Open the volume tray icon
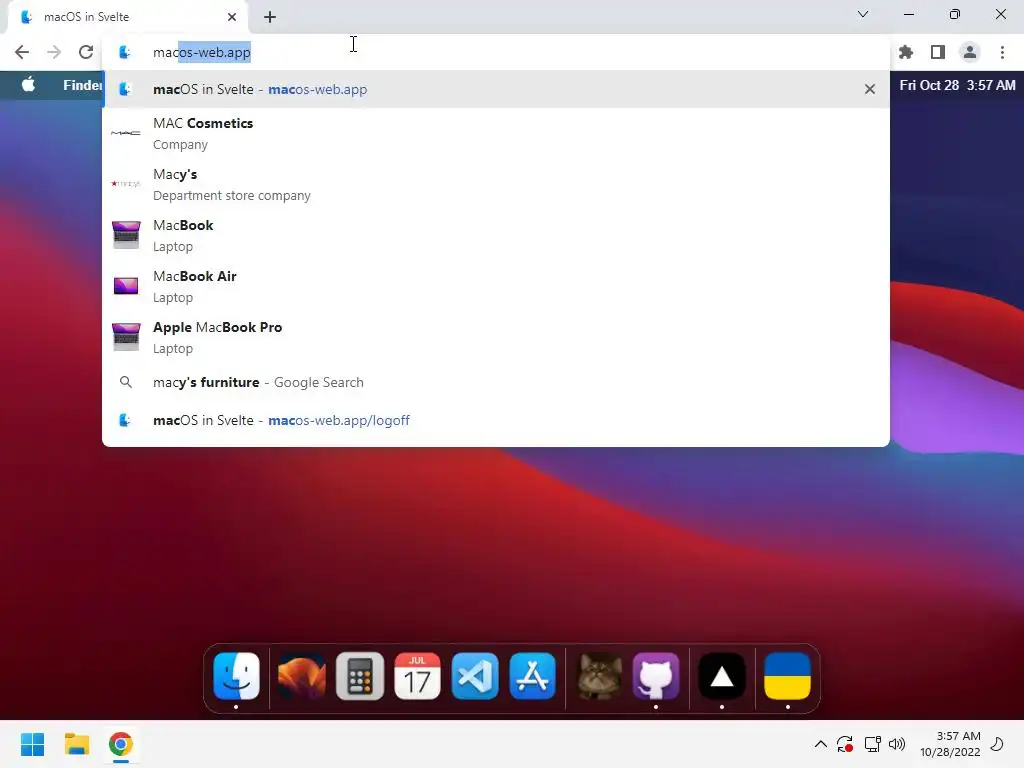The height and width of the screenshot is (768, 1024). [897, 744]
